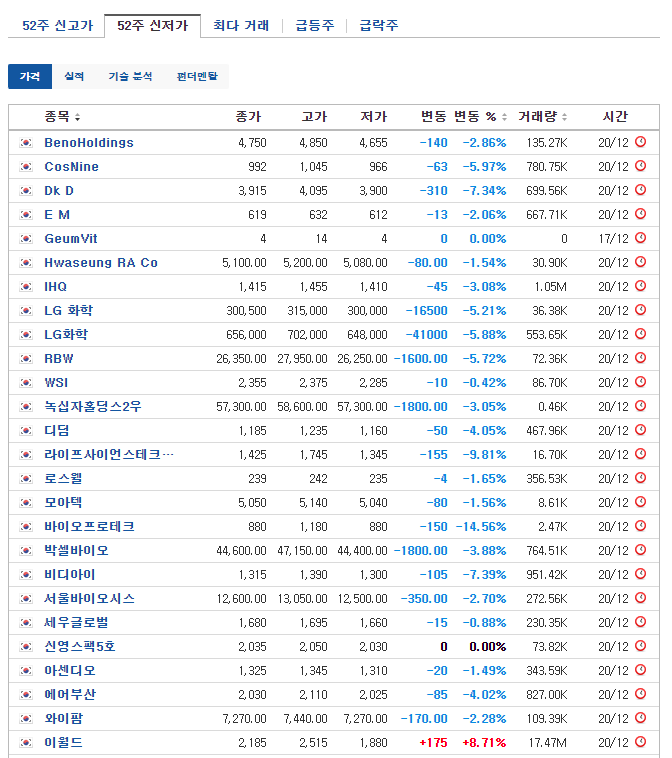Open the 에어부산 stock link
Screen dimensions: 672x758
click(70, 695)
